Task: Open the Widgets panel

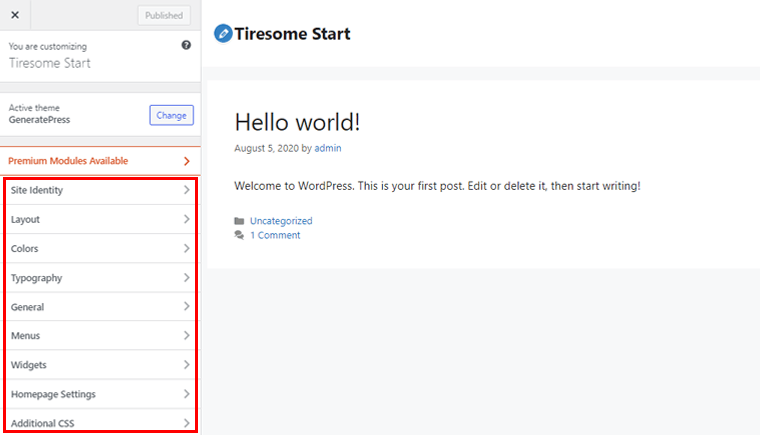Action: pyautogui.click(x=100, y=365)
